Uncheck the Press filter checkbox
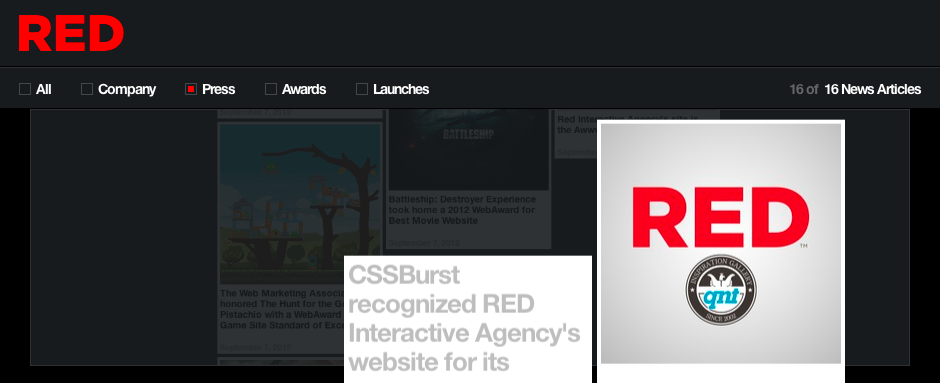Viewport: 940px width, 383px height. click(x=191, y=89)
